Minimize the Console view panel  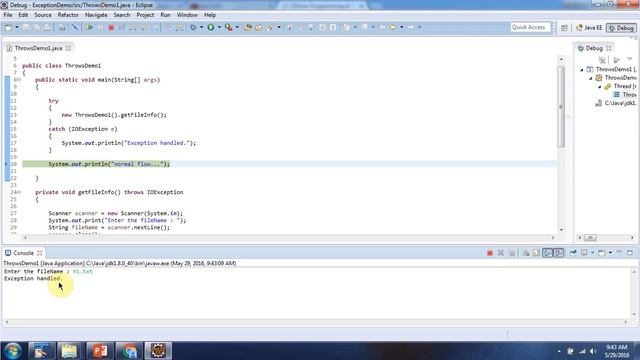tap(619, 252)
